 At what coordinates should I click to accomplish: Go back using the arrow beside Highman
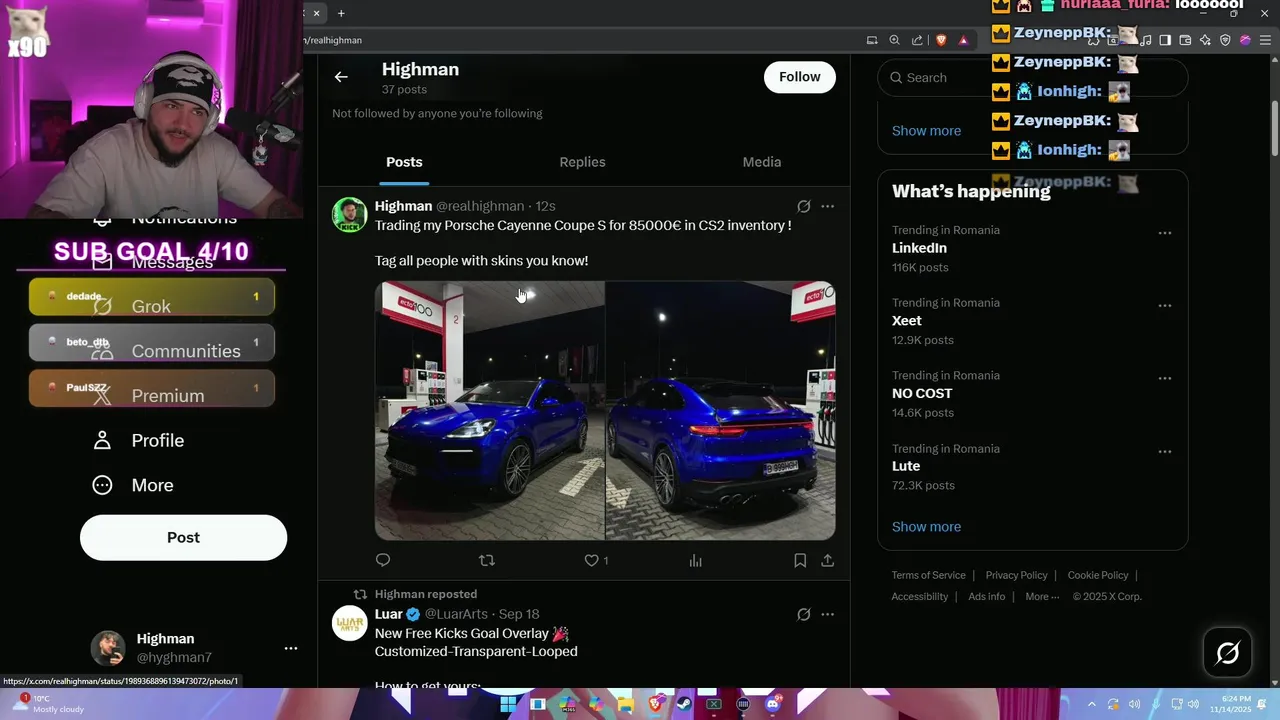341,77
